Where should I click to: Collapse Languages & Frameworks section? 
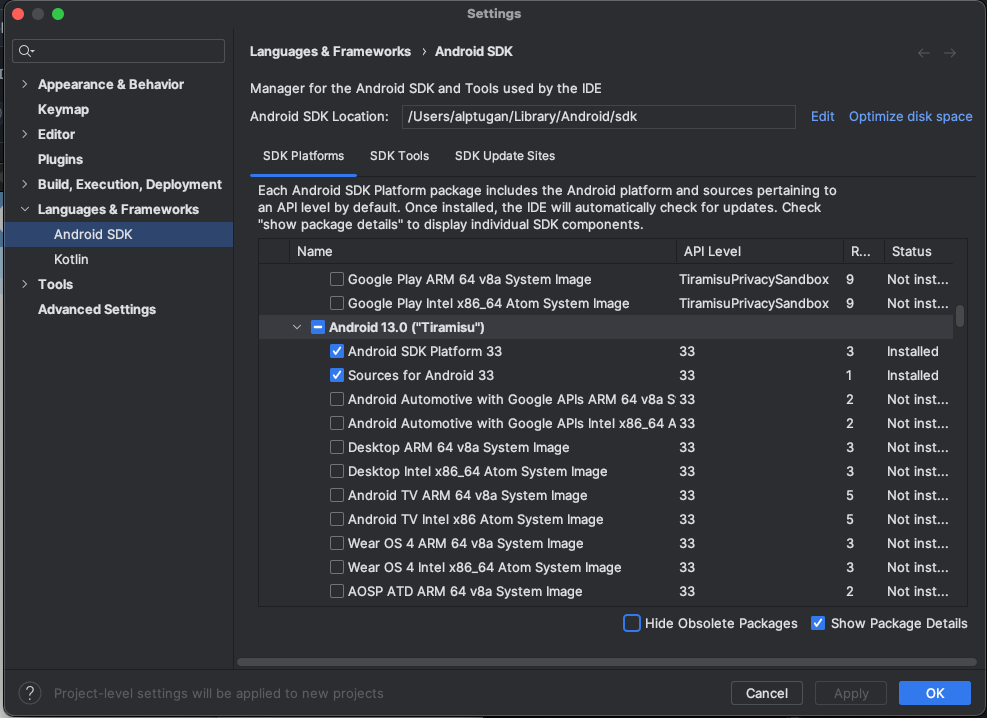click(25, 209)
